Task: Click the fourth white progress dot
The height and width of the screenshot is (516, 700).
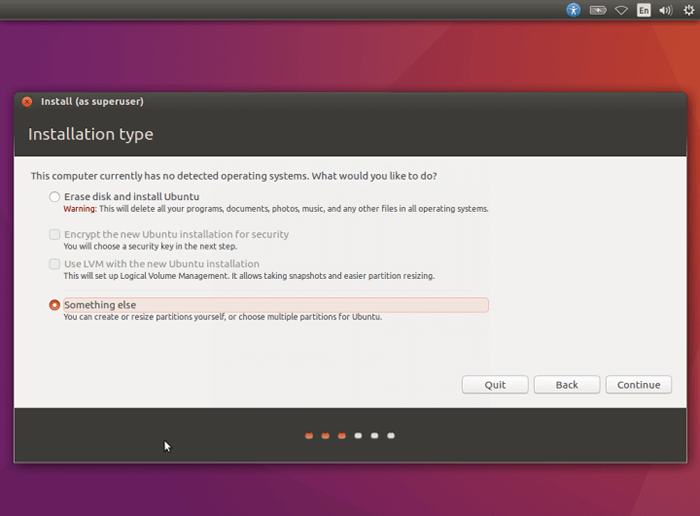Action: (x=358, y=436)
